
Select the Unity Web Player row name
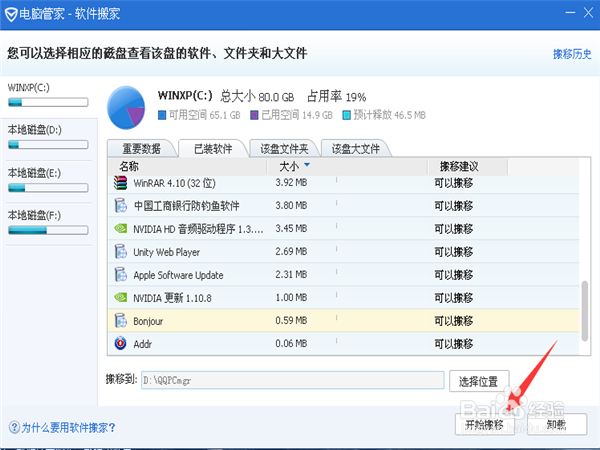pyautogui.click(x=166, y=252)
